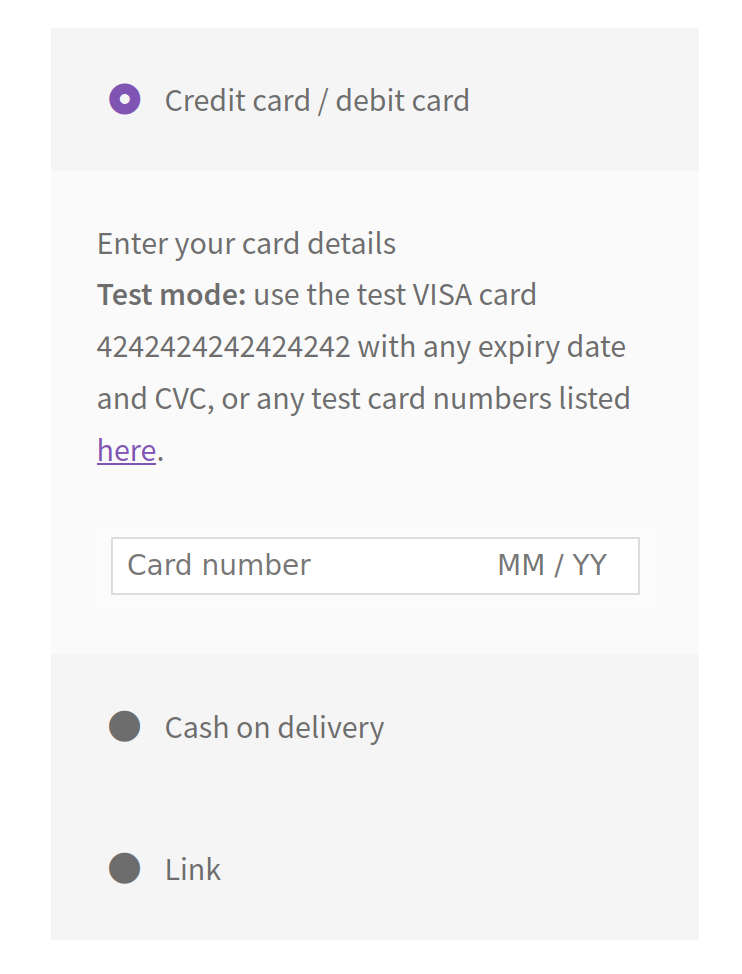Click the gray radio circle beside Link
The height and width of the screenshot is (974, 742).
124,869
